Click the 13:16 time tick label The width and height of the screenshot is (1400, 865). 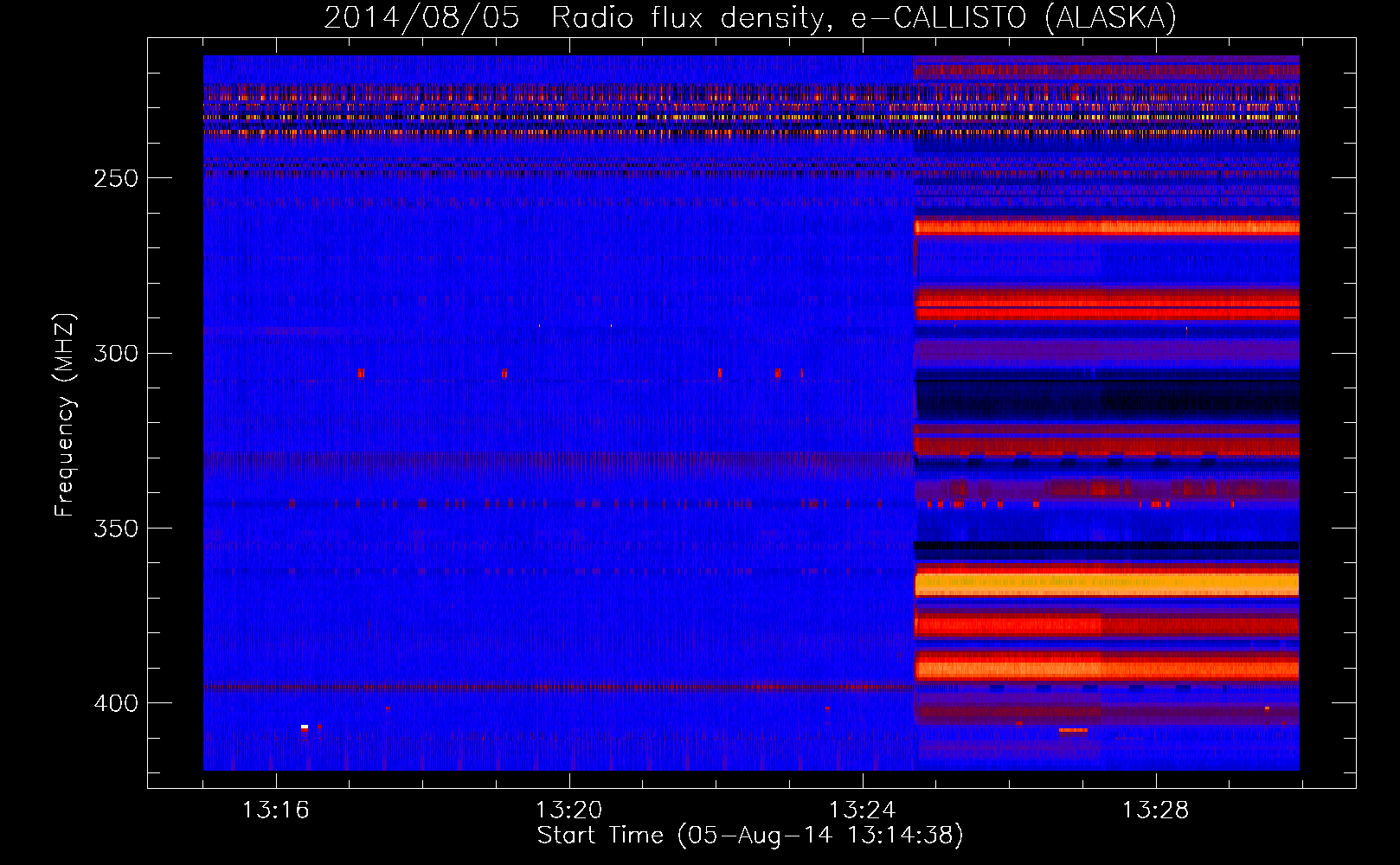click(x=275, y=811)
